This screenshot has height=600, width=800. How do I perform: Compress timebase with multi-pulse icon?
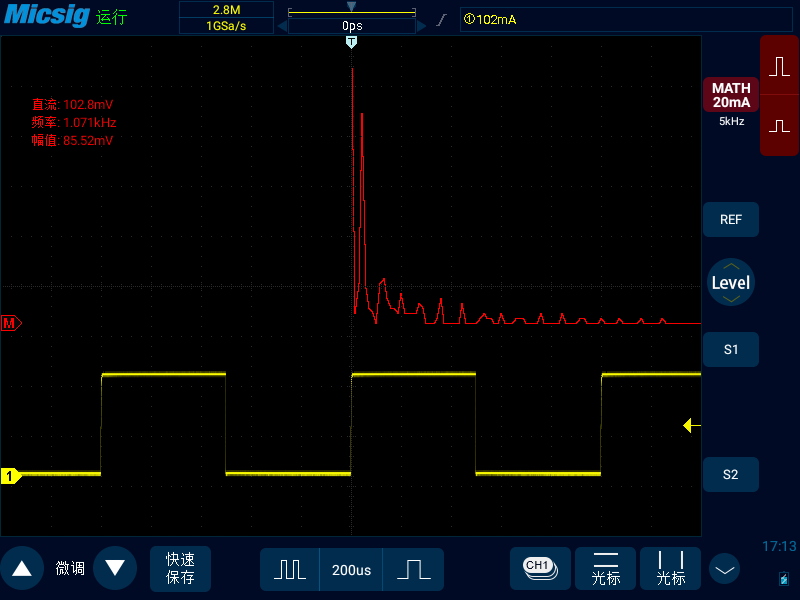(x=290, y=569)
